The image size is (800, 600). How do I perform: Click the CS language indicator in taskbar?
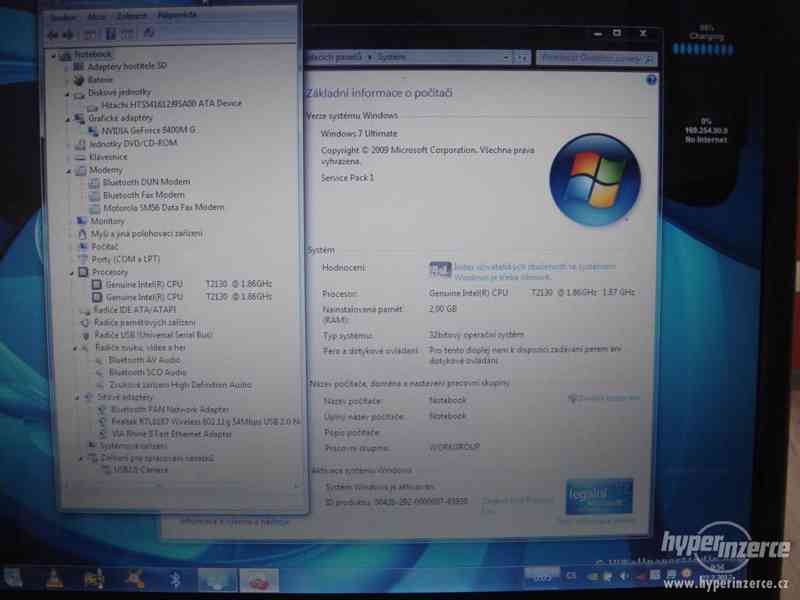pyautogui.click(x=571, y=576)
